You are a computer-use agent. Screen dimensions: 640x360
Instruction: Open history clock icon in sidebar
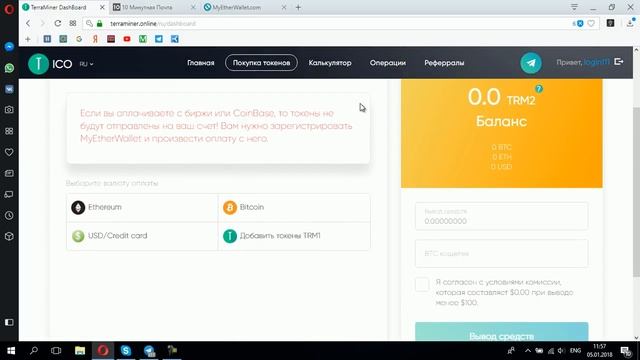(x=9, y=216)
